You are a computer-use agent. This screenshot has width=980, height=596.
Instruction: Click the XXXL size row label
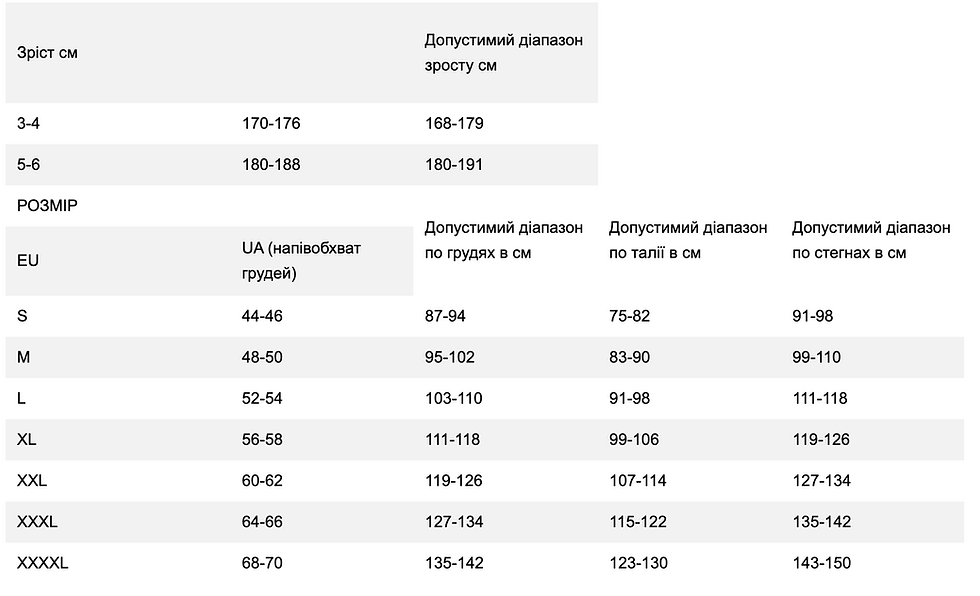(37, 521)
